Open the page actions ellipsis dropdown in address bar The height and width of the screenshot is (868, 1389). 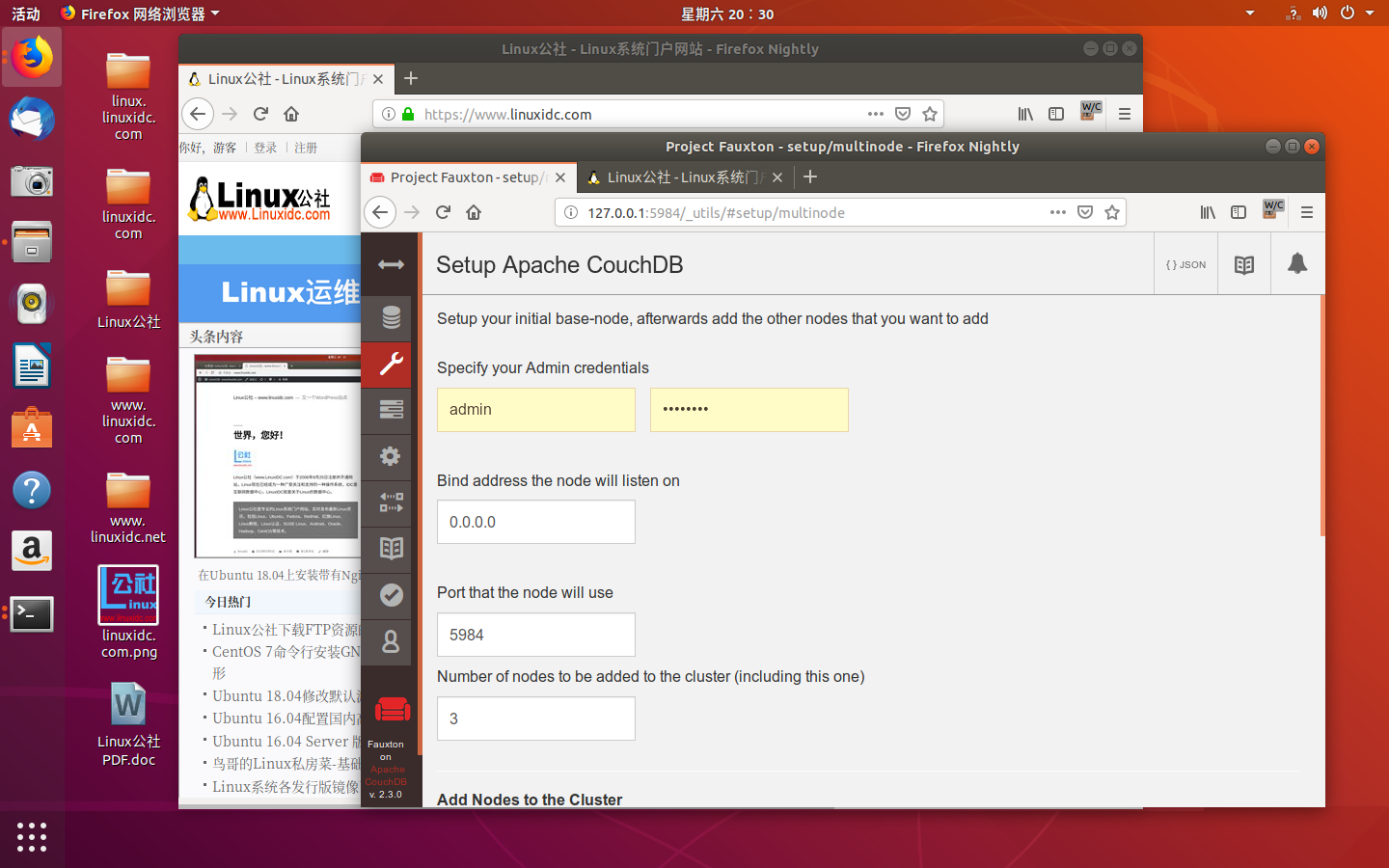1056,212
